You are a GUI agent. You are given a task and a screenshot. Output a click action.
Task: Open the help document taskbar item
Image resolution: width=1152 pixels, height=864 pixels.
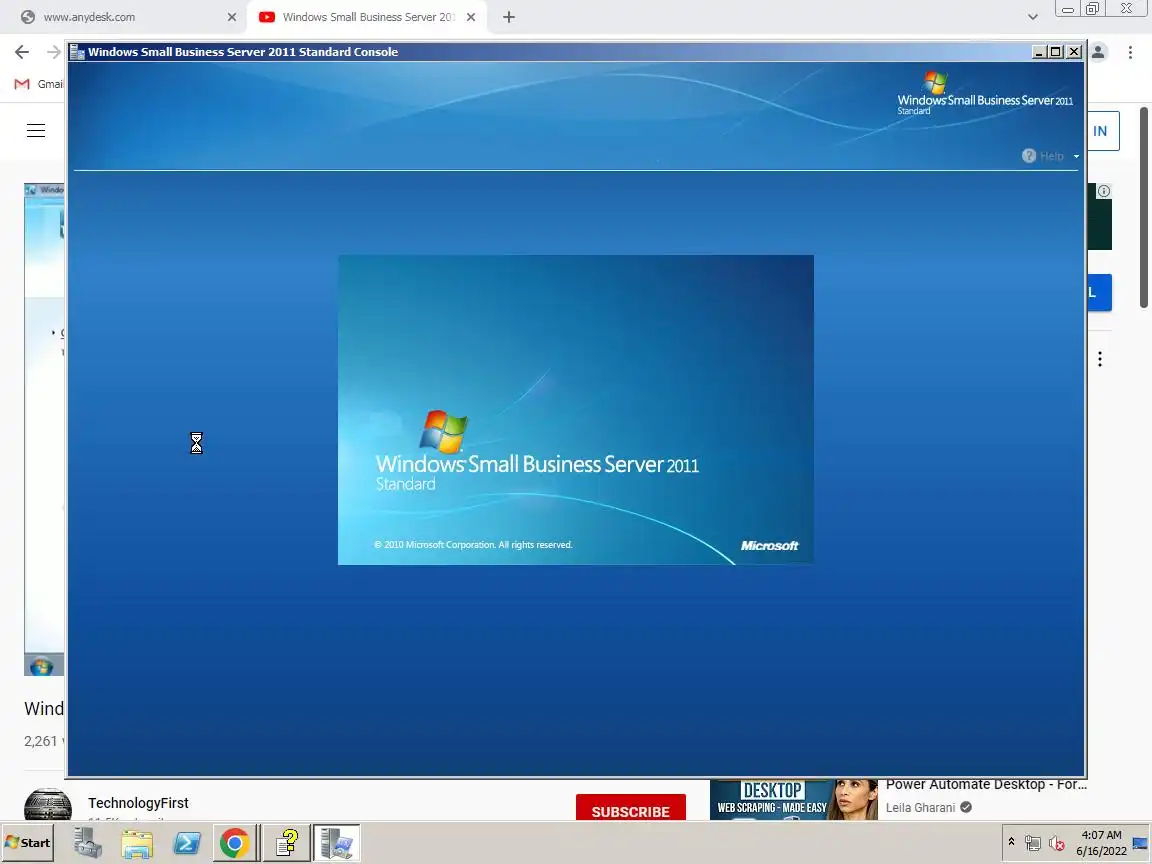click(287, 843)
